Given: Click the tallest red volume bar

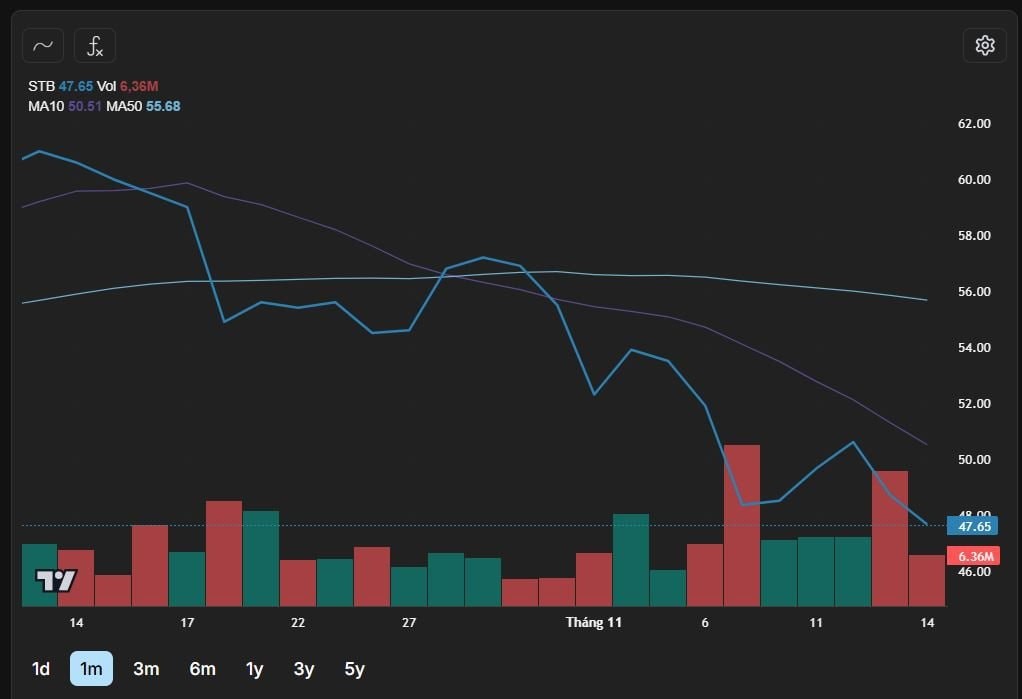Looking at the screenshot, I should pyautogui.click(x=741, y=525).
